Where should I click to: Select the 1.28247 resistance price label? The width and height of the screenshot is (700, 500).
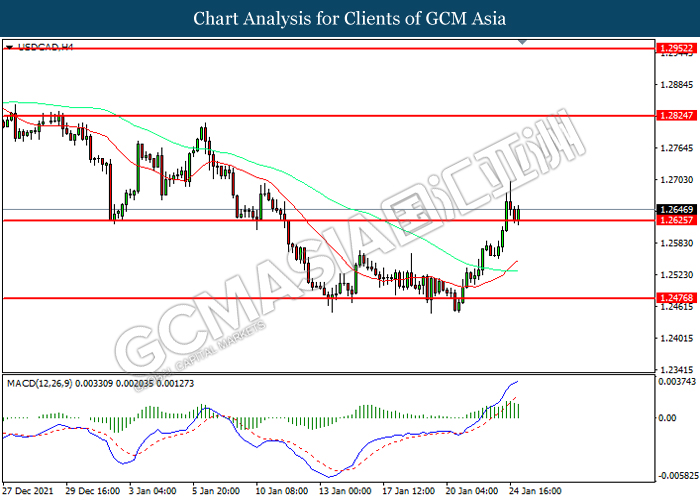676,116
